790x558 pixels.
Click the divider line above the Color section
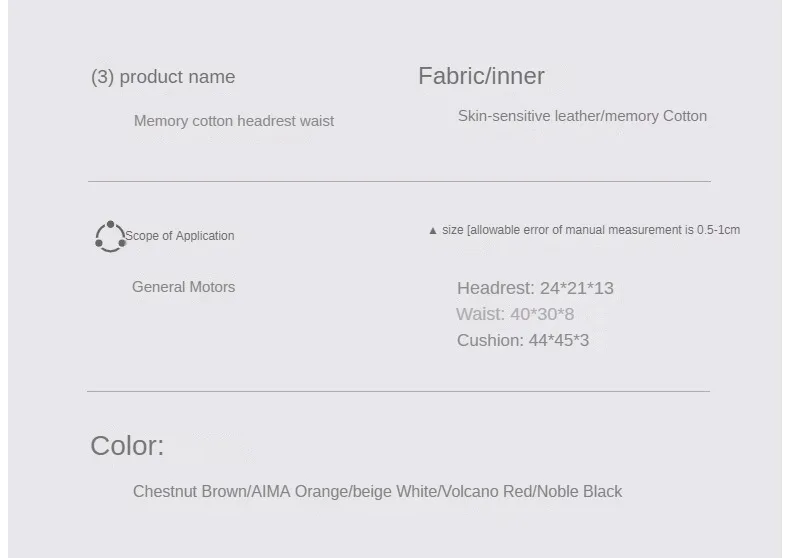click(398, 391)
